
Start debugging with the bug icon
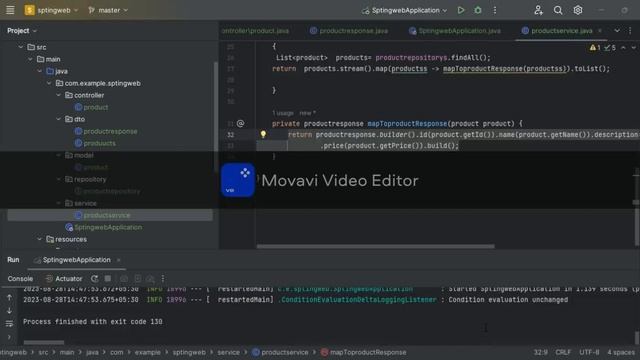tap(478, 10)
